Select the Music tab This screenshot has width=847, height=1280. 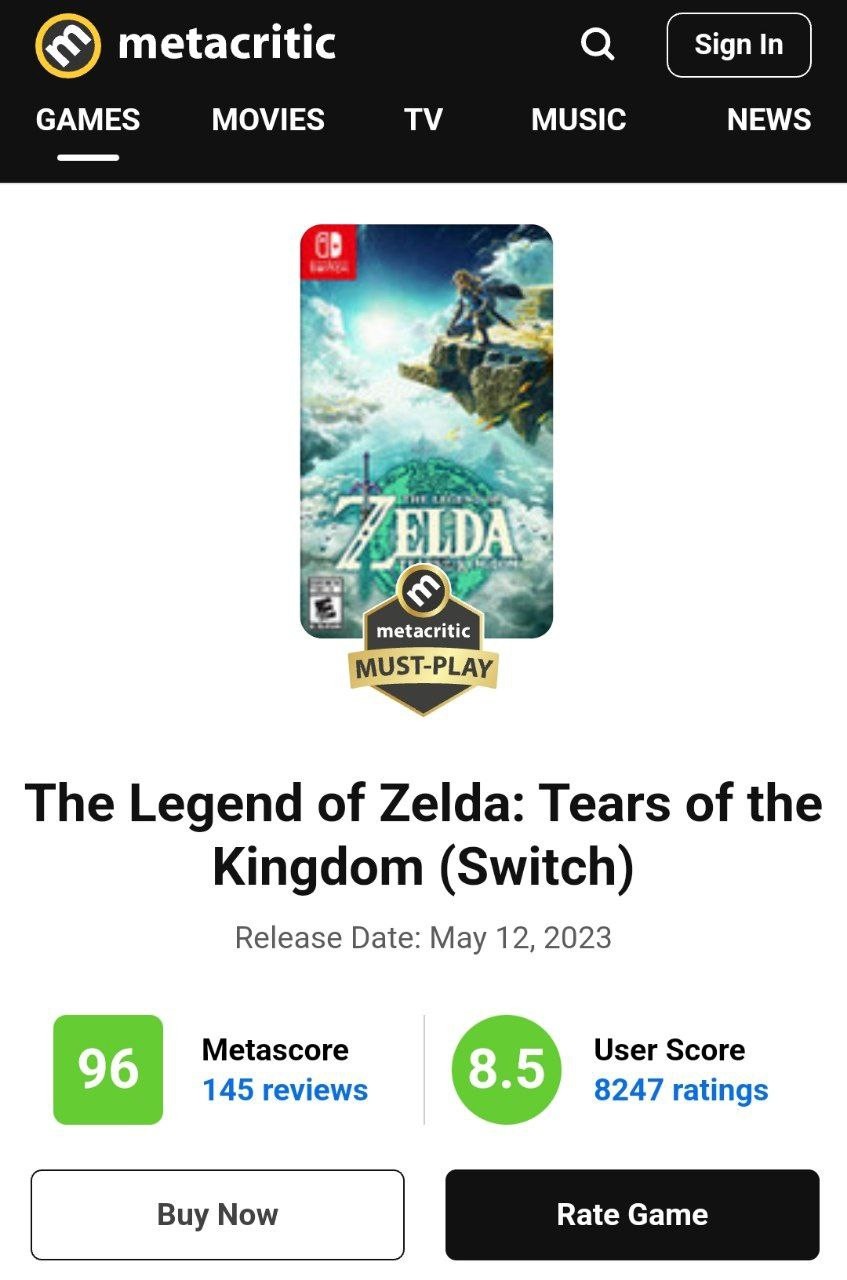tap(578, 120)
